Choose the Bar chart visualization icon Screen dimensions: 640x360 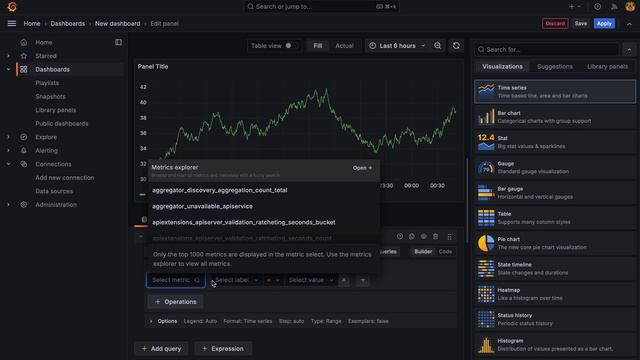coord(486,117)
